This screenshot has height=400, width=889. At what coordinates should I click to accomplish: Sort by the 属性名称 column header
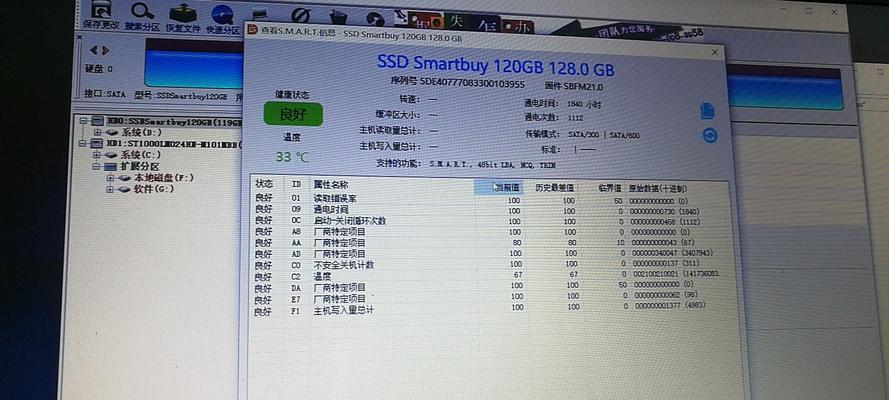[331, 185]
